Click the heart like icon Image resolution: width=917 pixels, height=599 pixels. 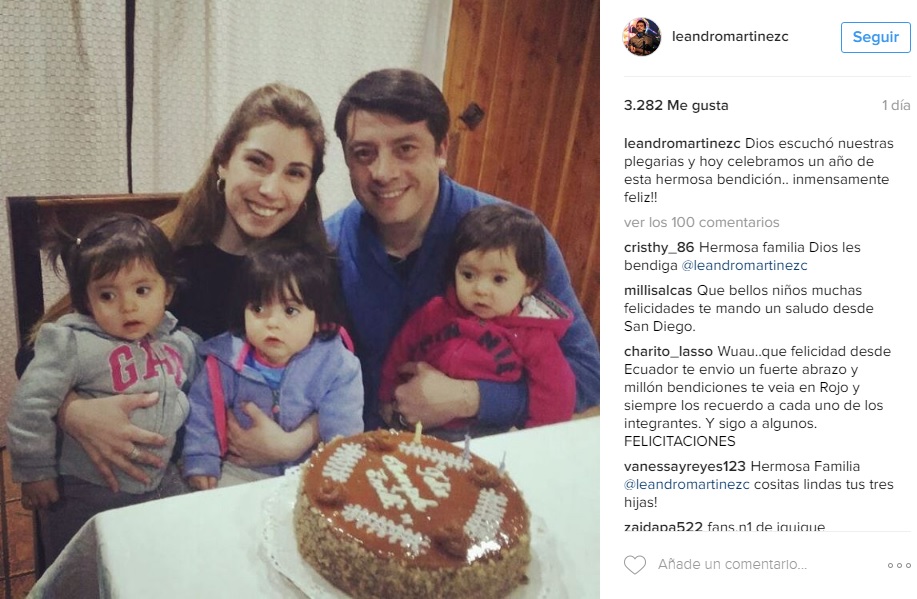point(635,564)
